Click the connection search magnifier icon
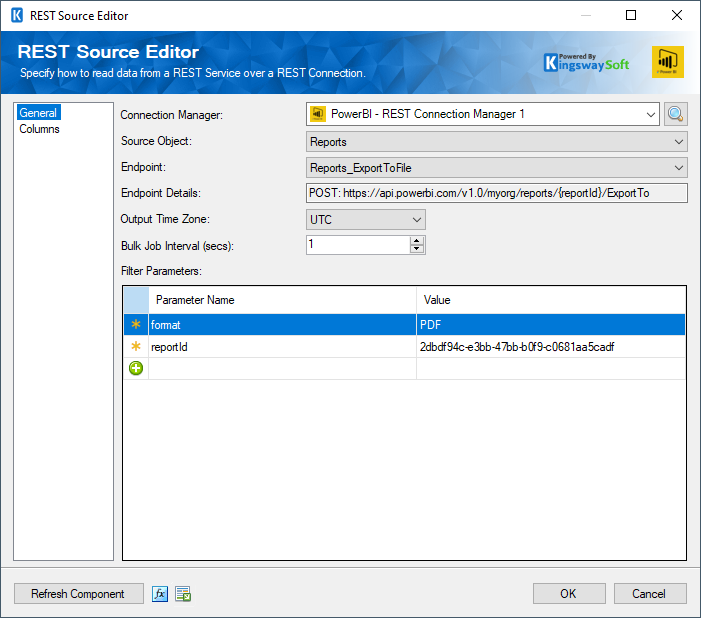 point(675,114)
